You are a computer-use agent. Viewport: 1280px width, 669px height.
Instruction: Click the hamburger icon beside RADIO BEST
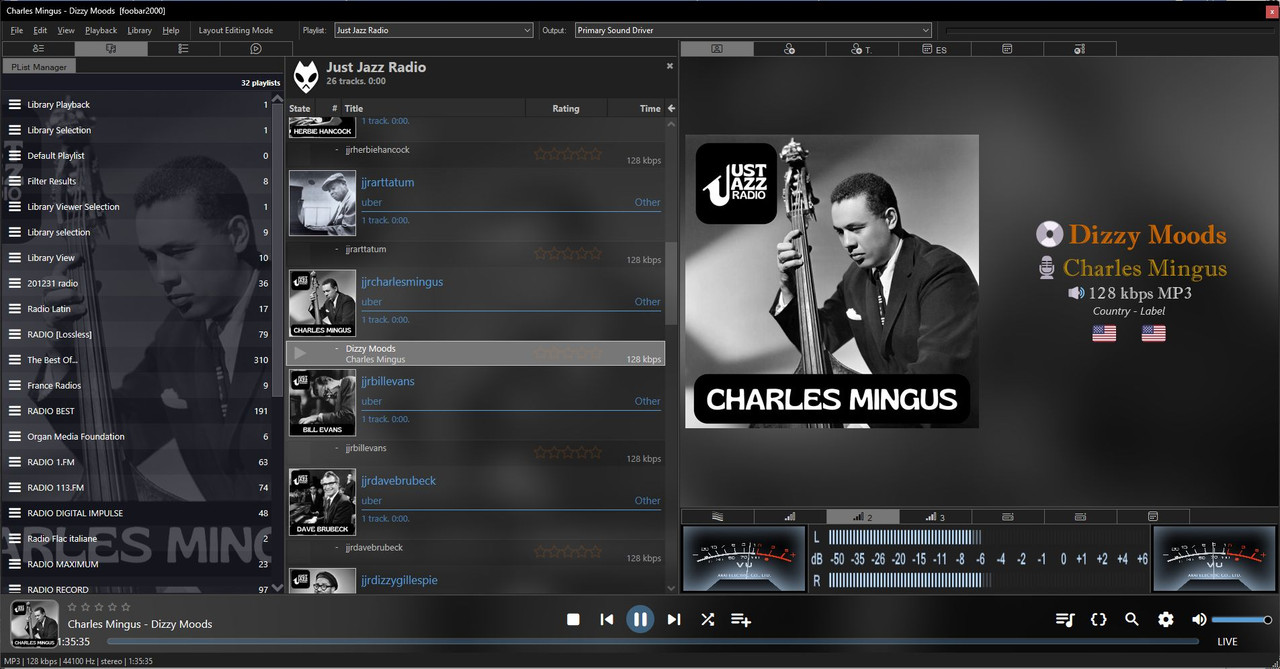click(15, 411)
